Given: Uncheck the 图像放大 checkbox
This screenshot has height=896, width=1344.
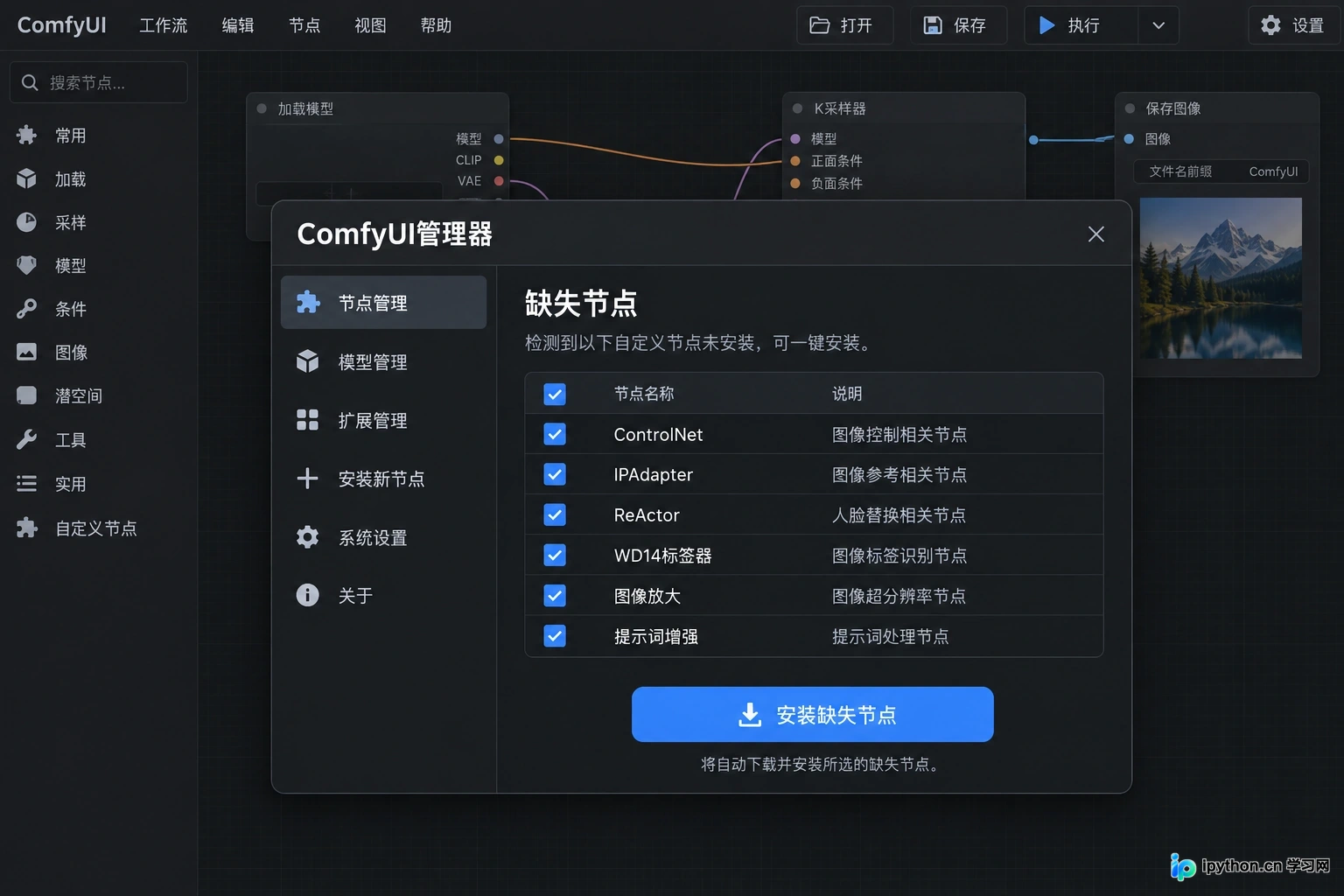Looking at the screenshot, I should click(x=555, y=596).
